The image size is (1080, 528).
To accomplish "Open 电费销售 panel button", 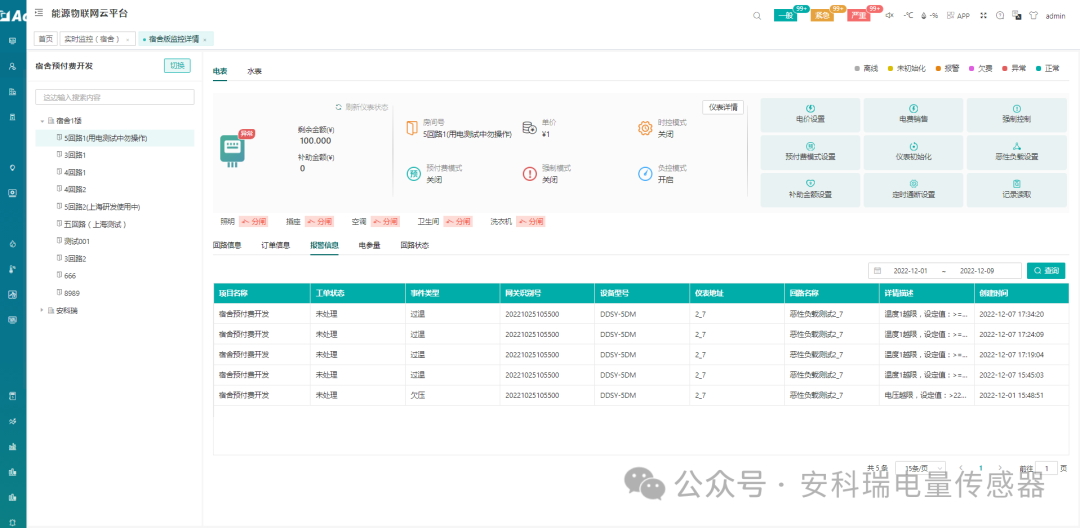I will click(x=913, y=114).
